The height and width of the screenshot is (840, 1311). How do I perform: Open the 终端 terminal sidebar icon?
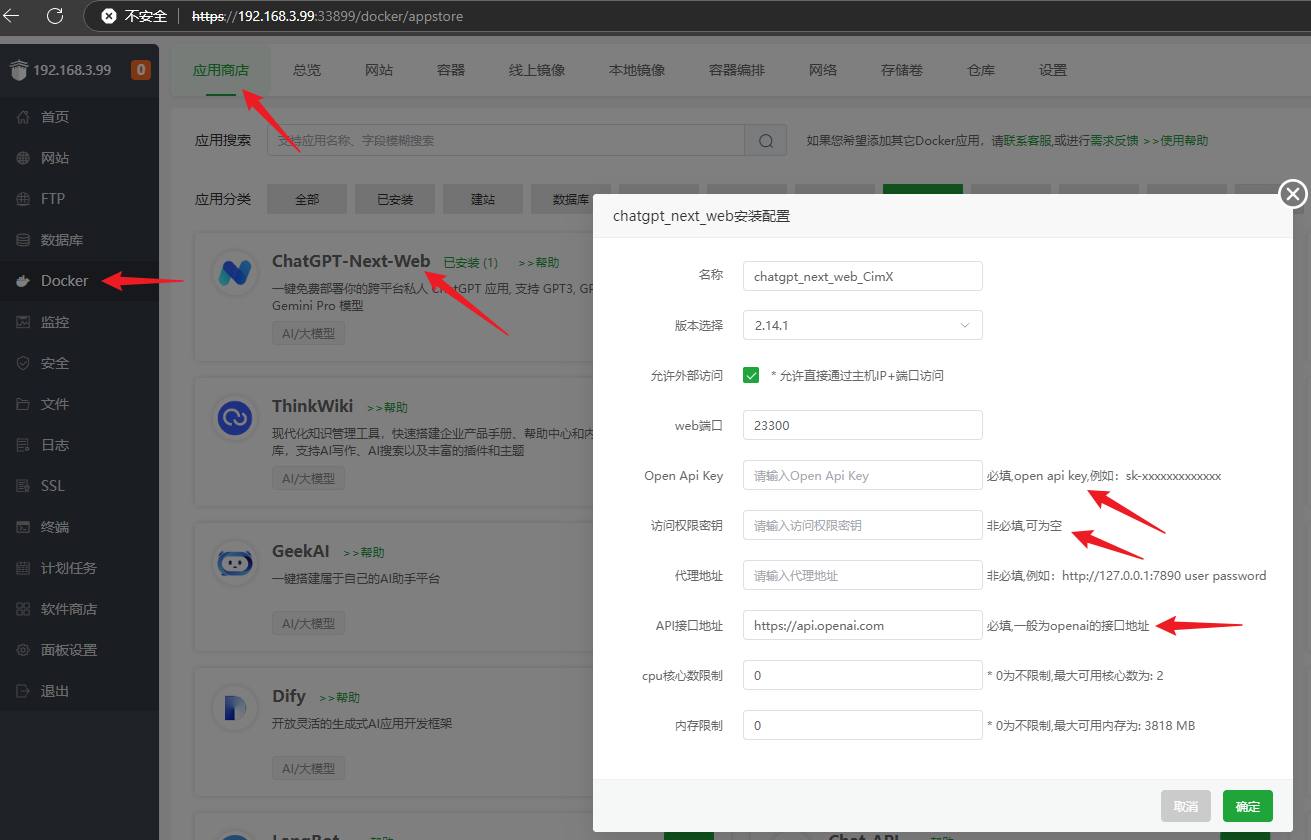pos(22,527)
